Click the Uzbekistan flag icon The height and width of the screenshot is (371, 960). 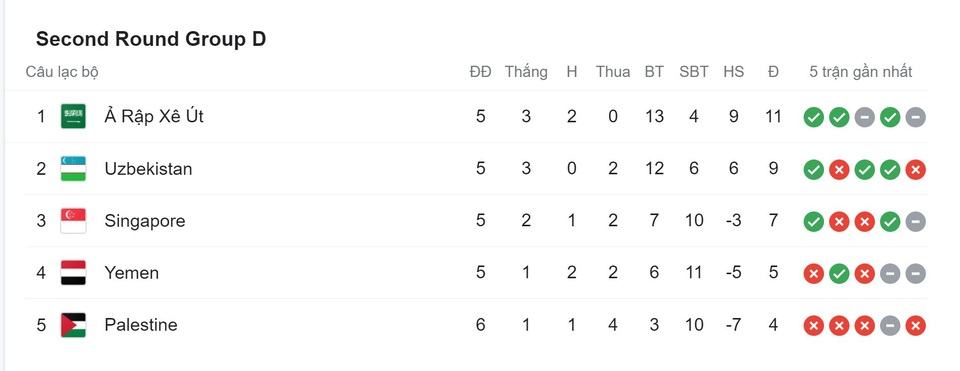pos(73,168)
